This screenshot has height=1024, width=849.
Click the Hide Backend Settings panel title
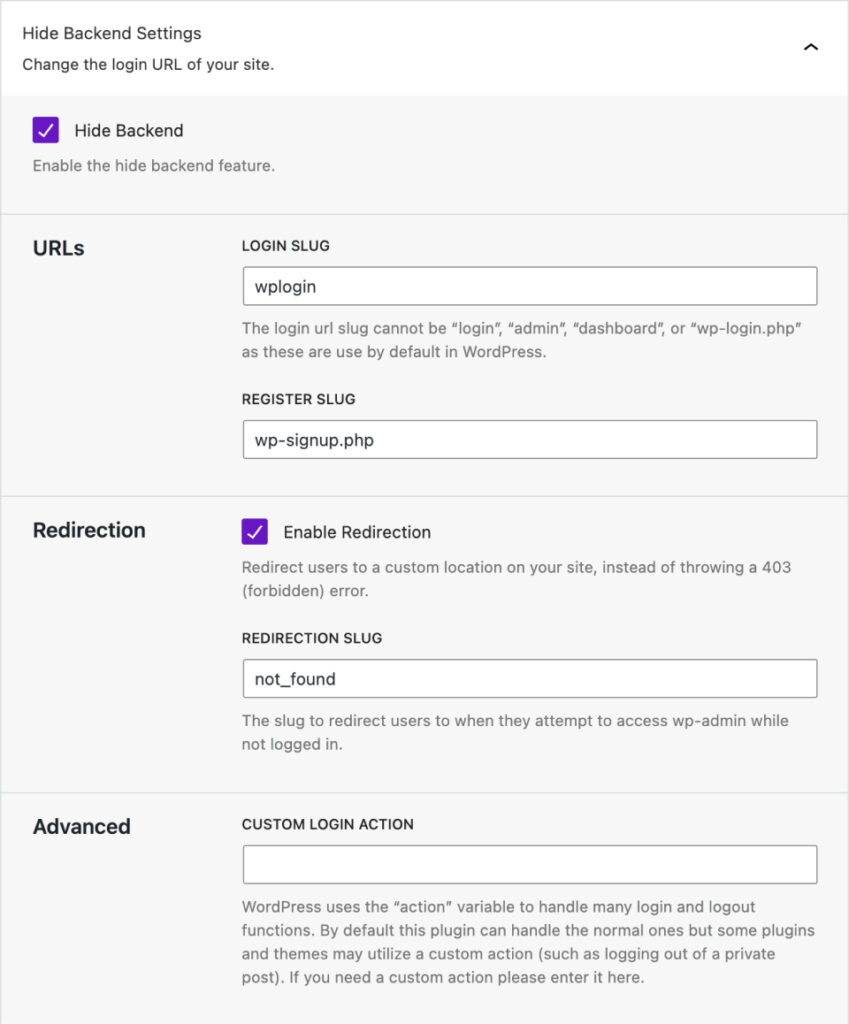coord(112,33)
